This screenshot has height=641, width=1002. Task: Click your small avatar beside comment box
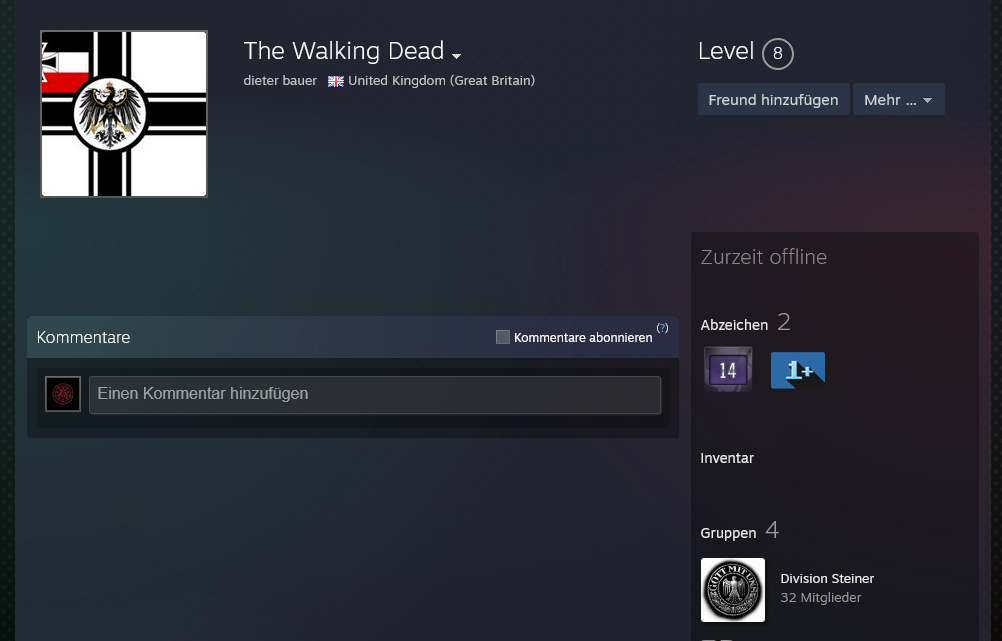(x=63, y=394)
